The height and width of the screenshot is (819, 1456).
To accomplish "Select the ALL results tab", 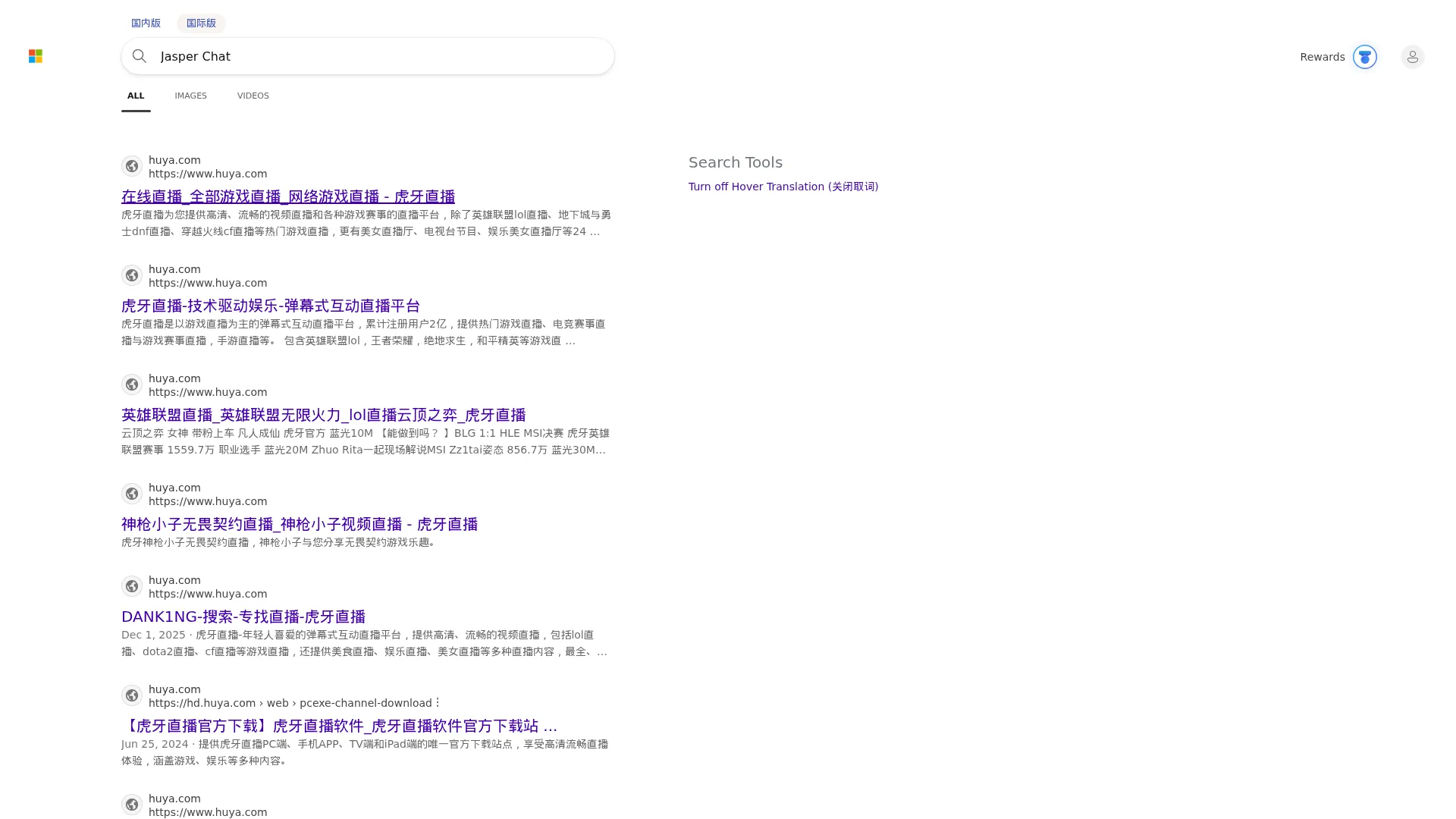I will pyautogui.click(x=136, y=96).
